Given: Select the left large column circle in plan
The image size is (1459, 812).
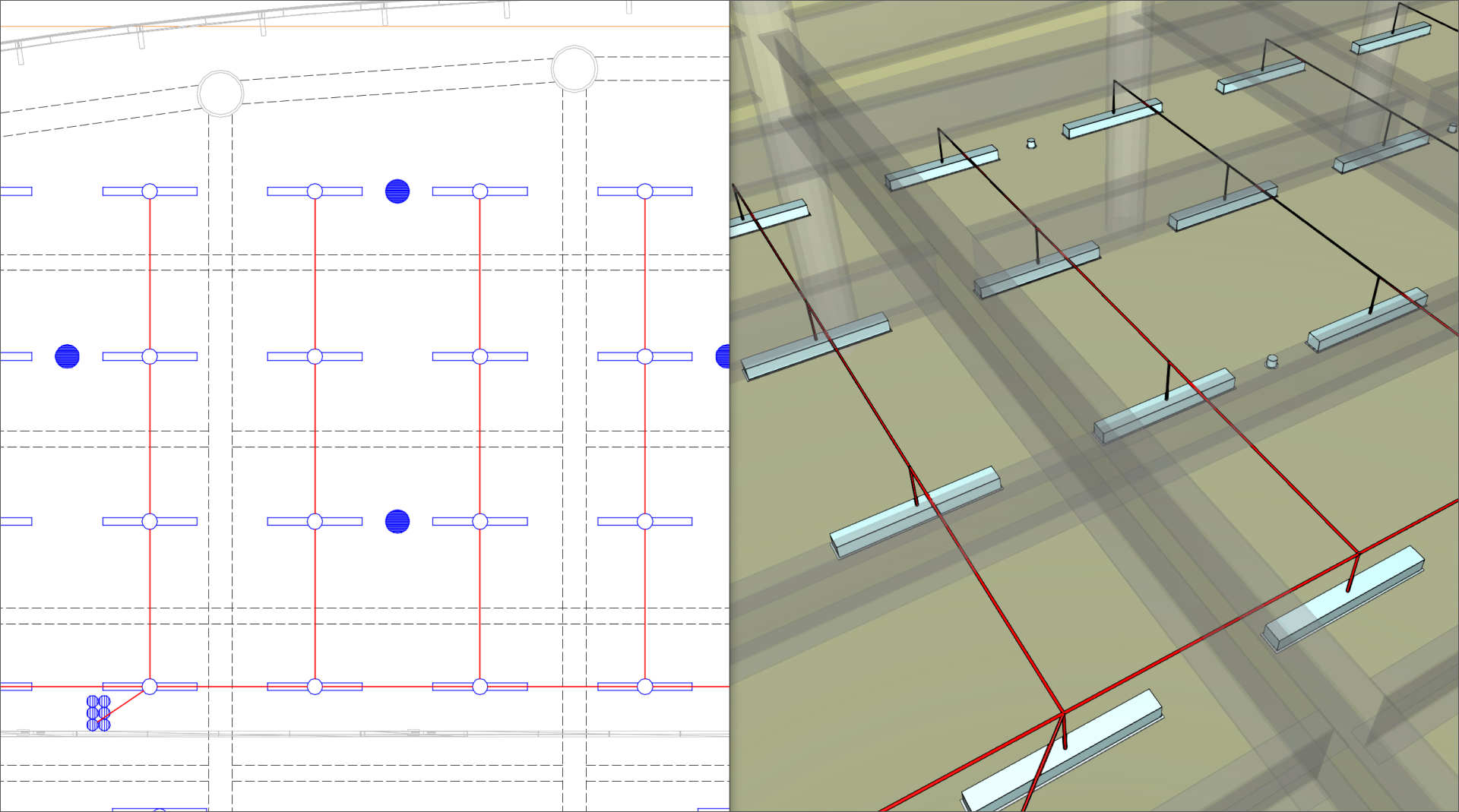Looking at the screenshot, I should (x=220, y=93).
